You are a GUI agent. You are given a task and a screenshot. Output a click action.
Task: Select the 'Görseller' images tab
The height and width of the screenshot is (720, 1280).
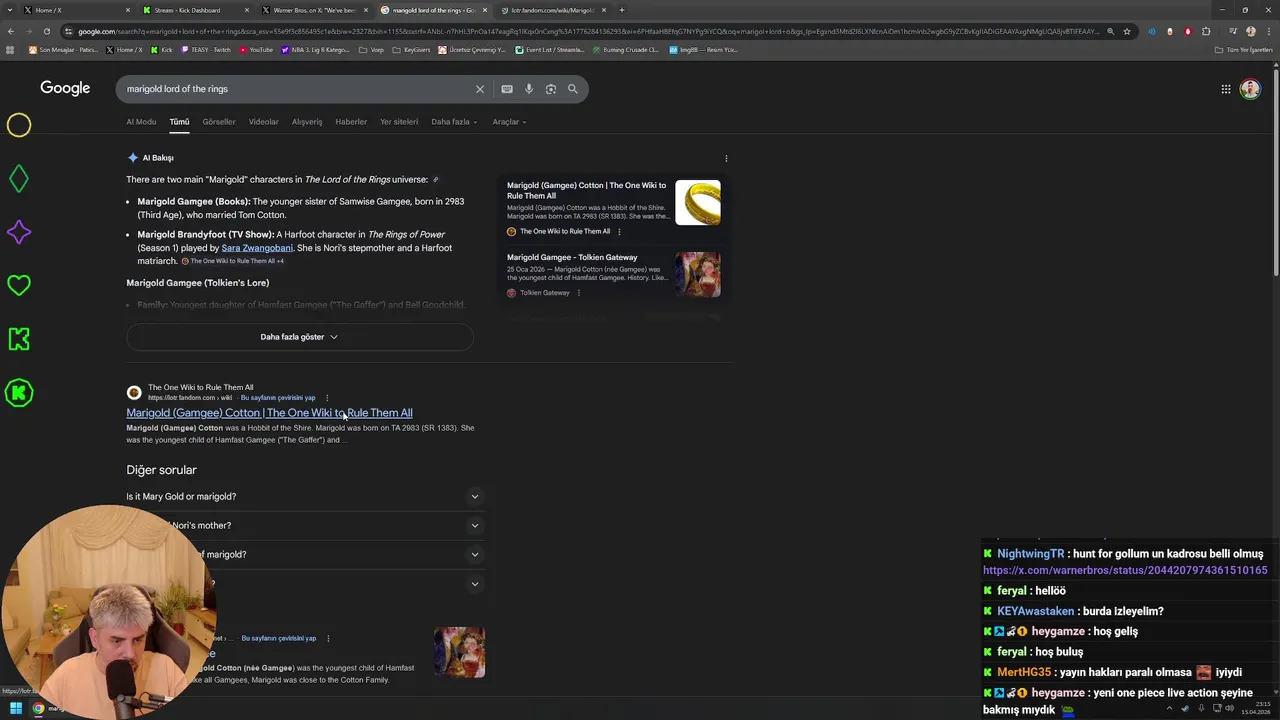219,122
